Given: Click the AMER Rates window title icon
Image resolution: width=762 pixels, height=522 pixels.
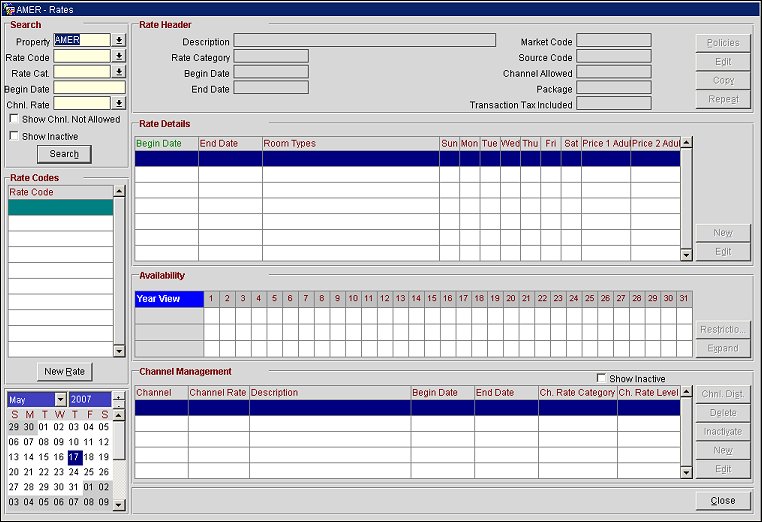Looking at the screenshot, I should click(9, 8).
